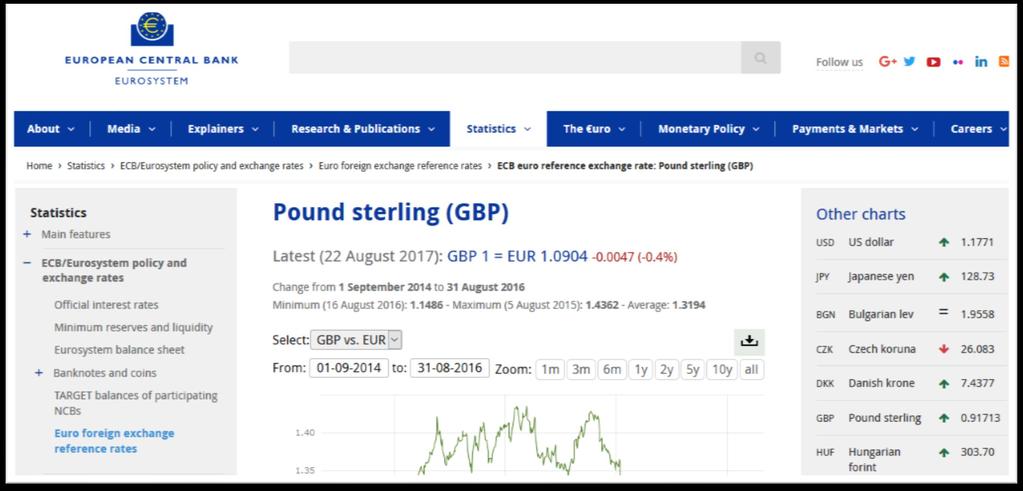Click the up arrow next to Danish krone

click(943, 383)
